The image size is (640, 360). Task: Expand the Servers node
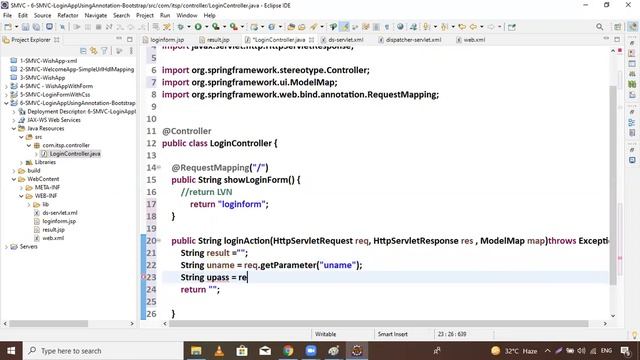point(6,247)
